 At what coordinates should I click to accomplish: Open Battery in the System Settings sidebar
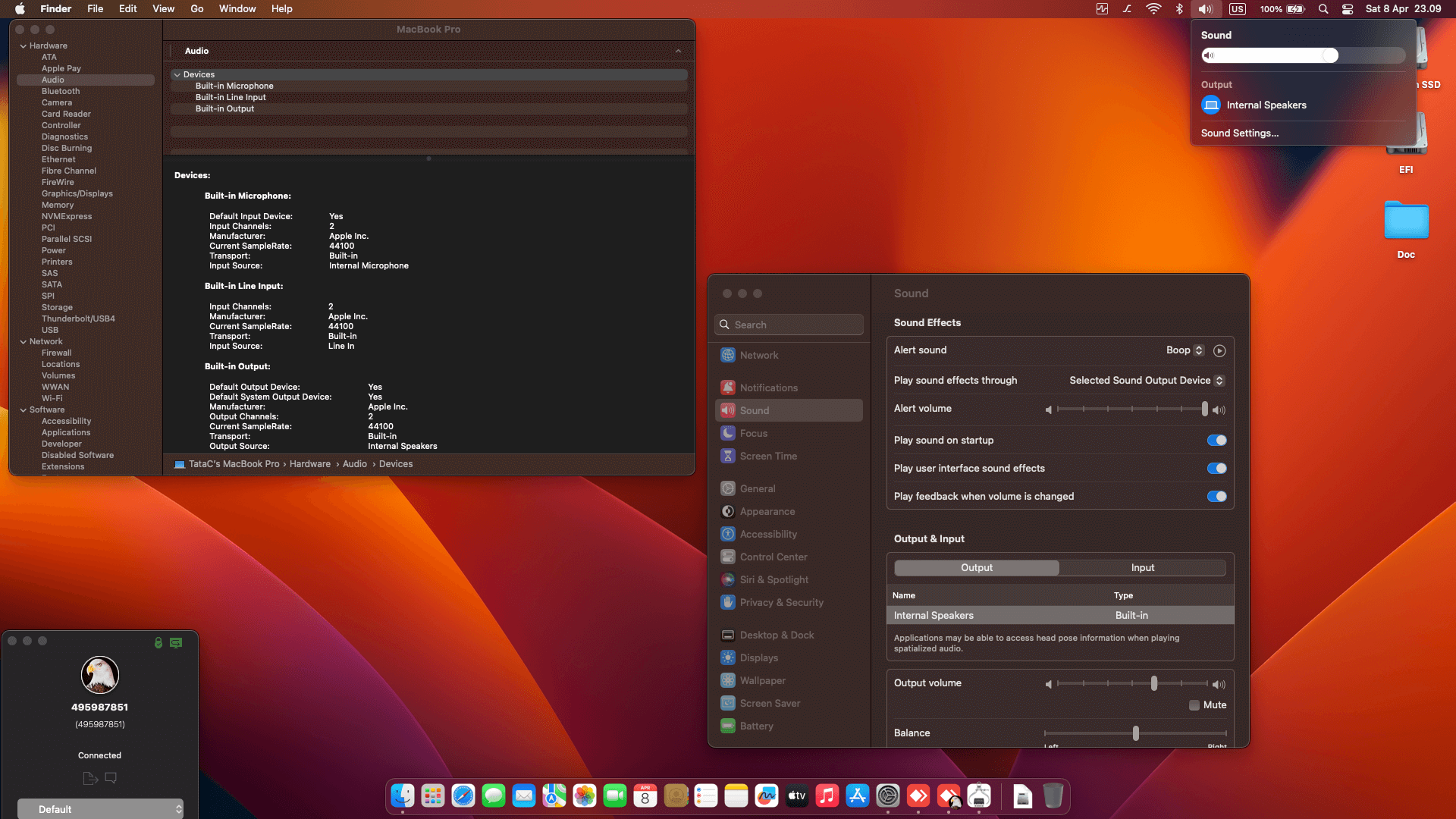(x=789, y=726)
